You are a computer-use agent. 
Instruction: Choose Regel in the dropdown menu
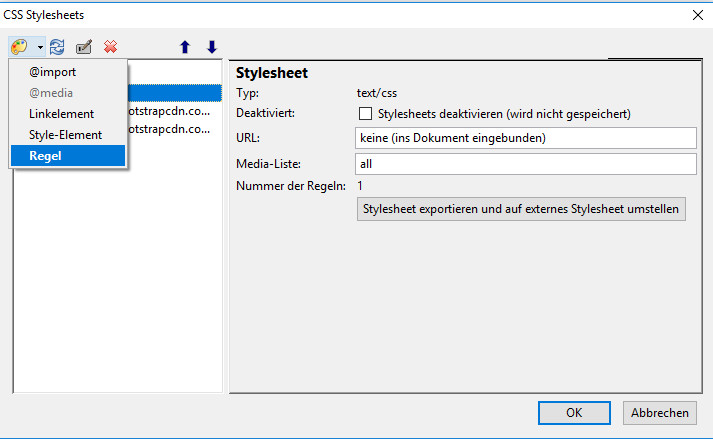[x=46, y=156]
